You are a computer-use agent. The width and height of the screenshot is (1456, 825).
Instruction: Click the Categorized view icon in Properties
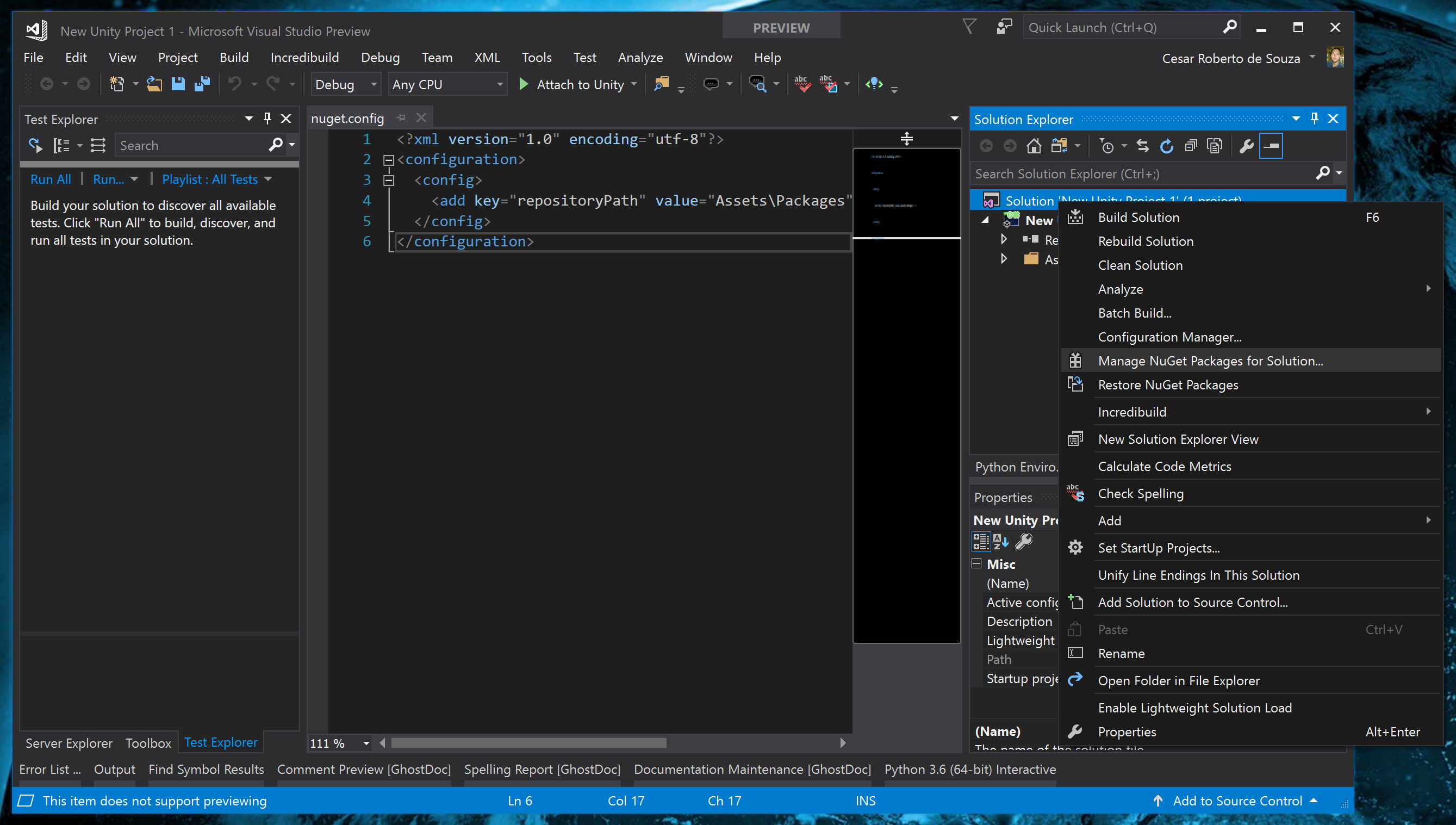[x=981, y=542]
